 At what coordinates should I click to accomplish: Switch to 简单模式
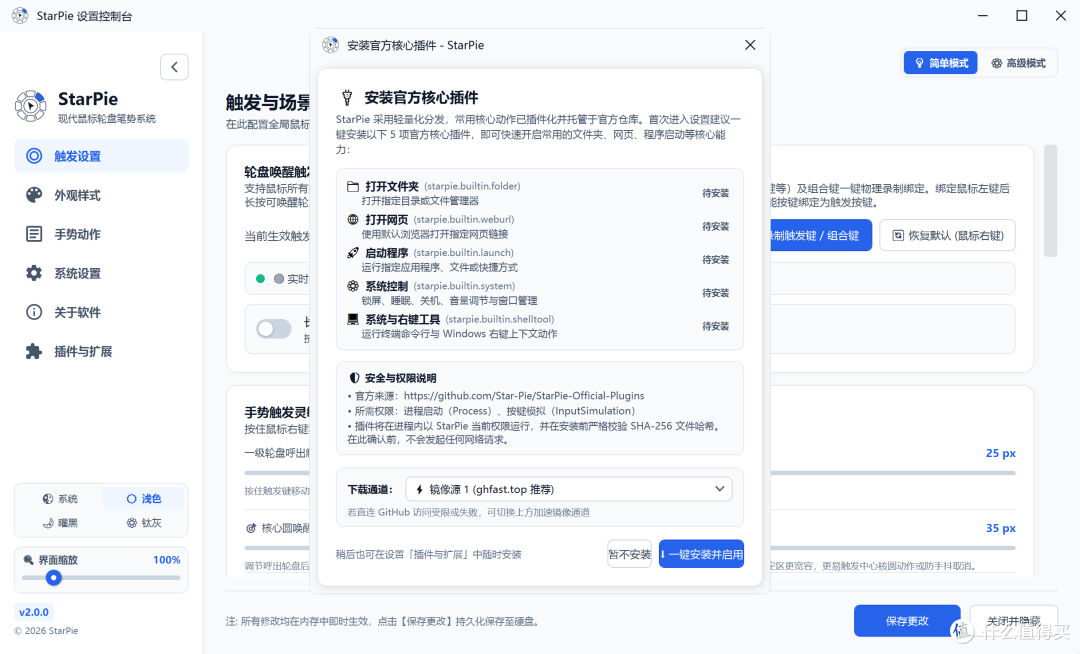(x=940, y=63)
